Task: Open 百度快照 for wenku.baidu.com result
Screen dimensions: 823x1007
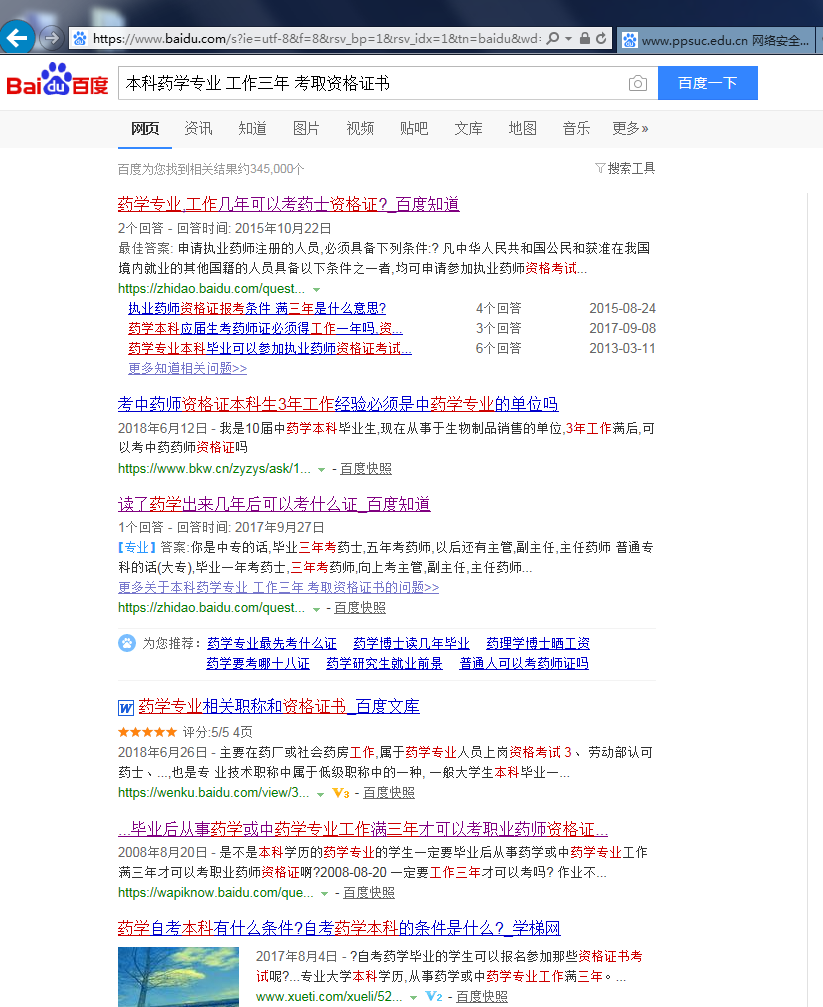Action: (389, 792)
